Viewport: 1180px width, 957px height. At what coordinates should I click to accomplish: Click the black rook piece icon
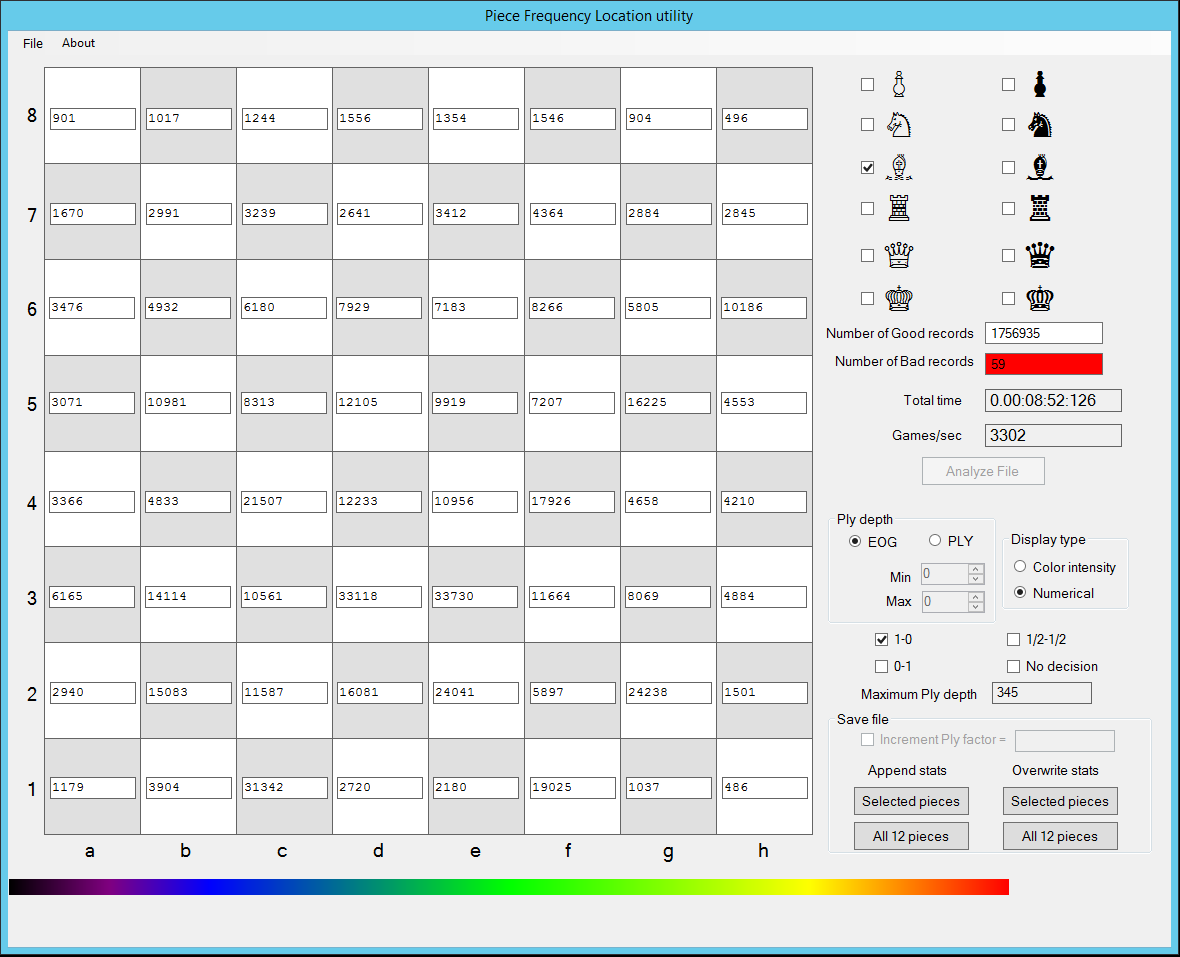click(1040, 208)
